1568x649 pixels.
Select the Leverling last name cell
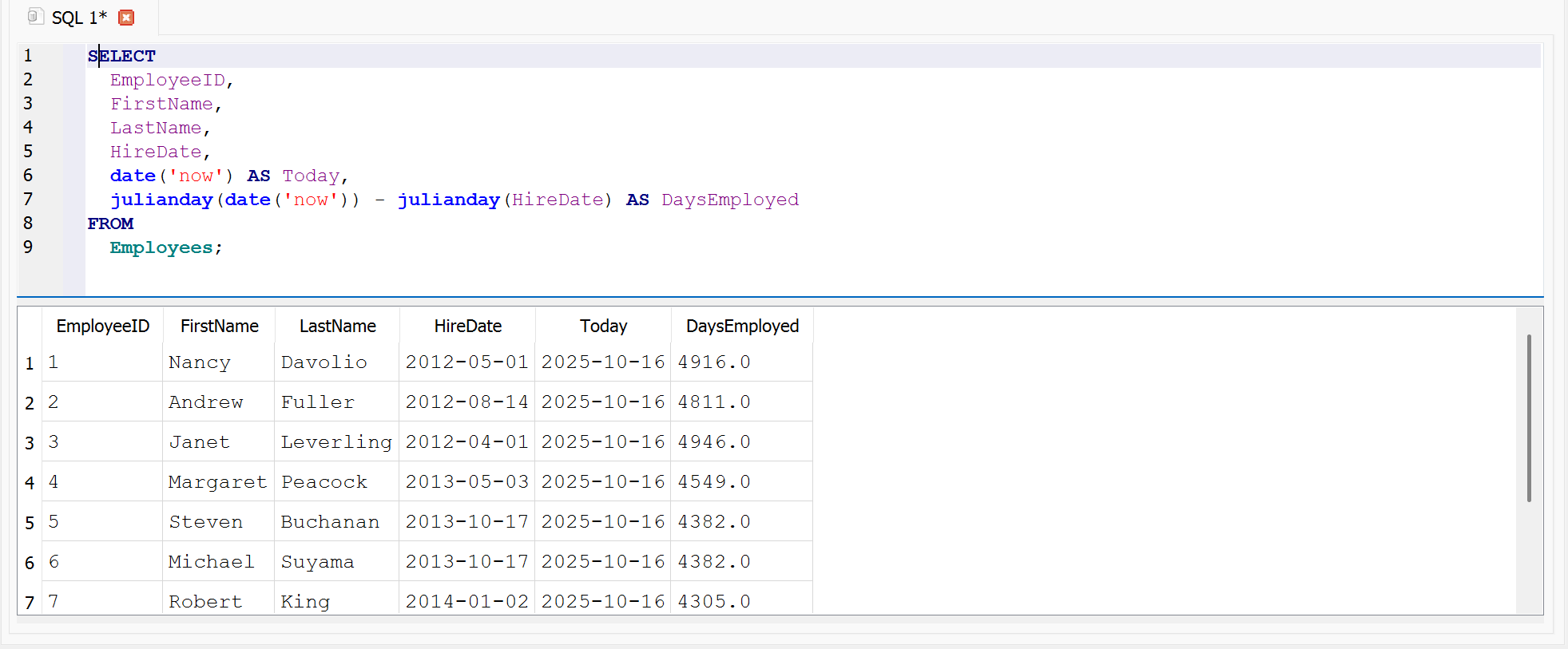click(x=336, y=442)
